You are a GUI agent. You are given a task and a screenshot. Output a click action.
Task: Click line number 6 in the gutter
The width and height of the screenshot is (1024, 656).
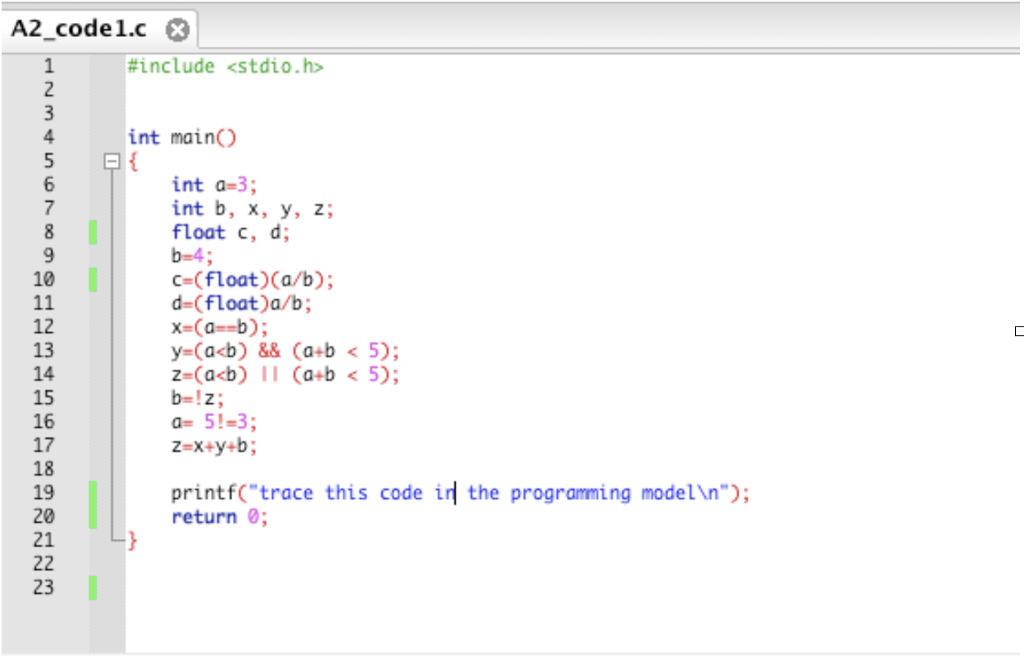49,185
